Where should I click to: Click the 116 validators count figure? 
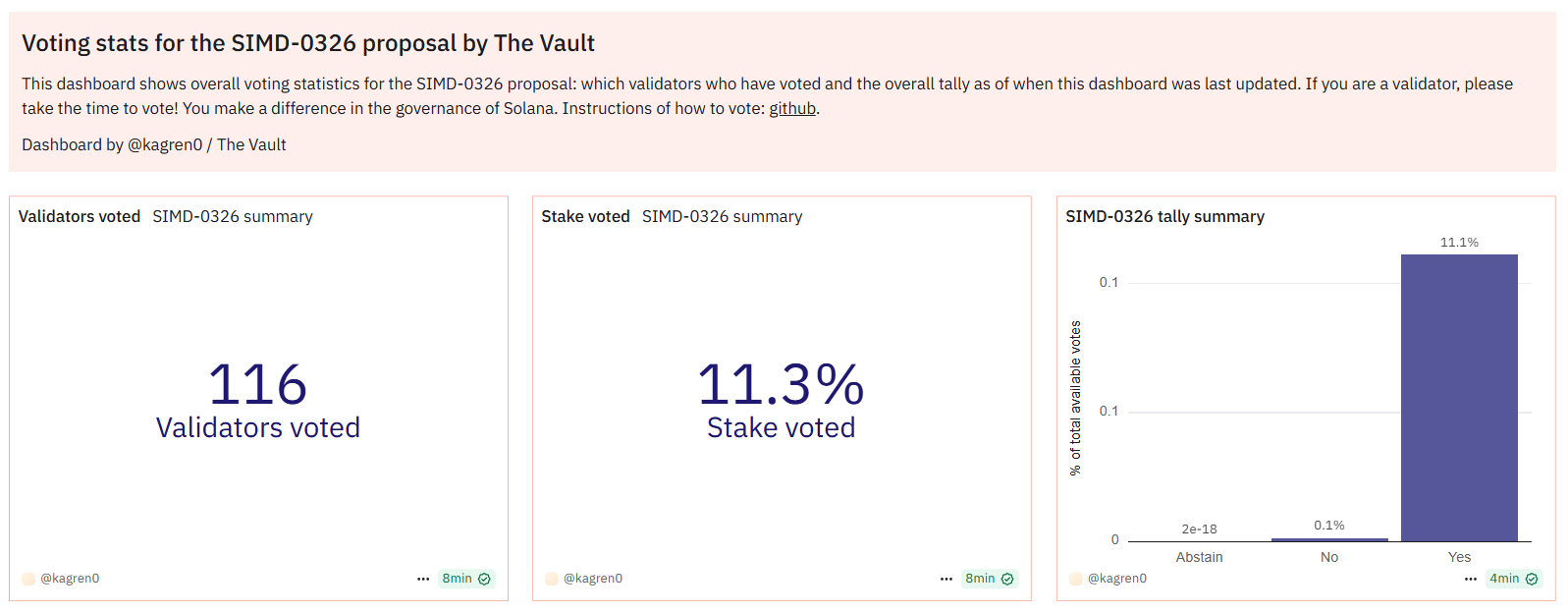(257, 383)
